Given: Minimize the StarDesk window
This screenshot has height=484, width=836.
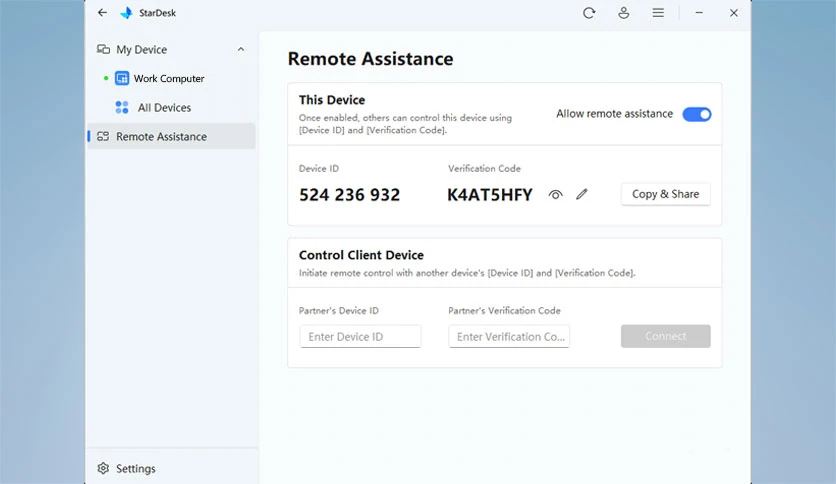Looking at the screenshot, I should point(699,13).
